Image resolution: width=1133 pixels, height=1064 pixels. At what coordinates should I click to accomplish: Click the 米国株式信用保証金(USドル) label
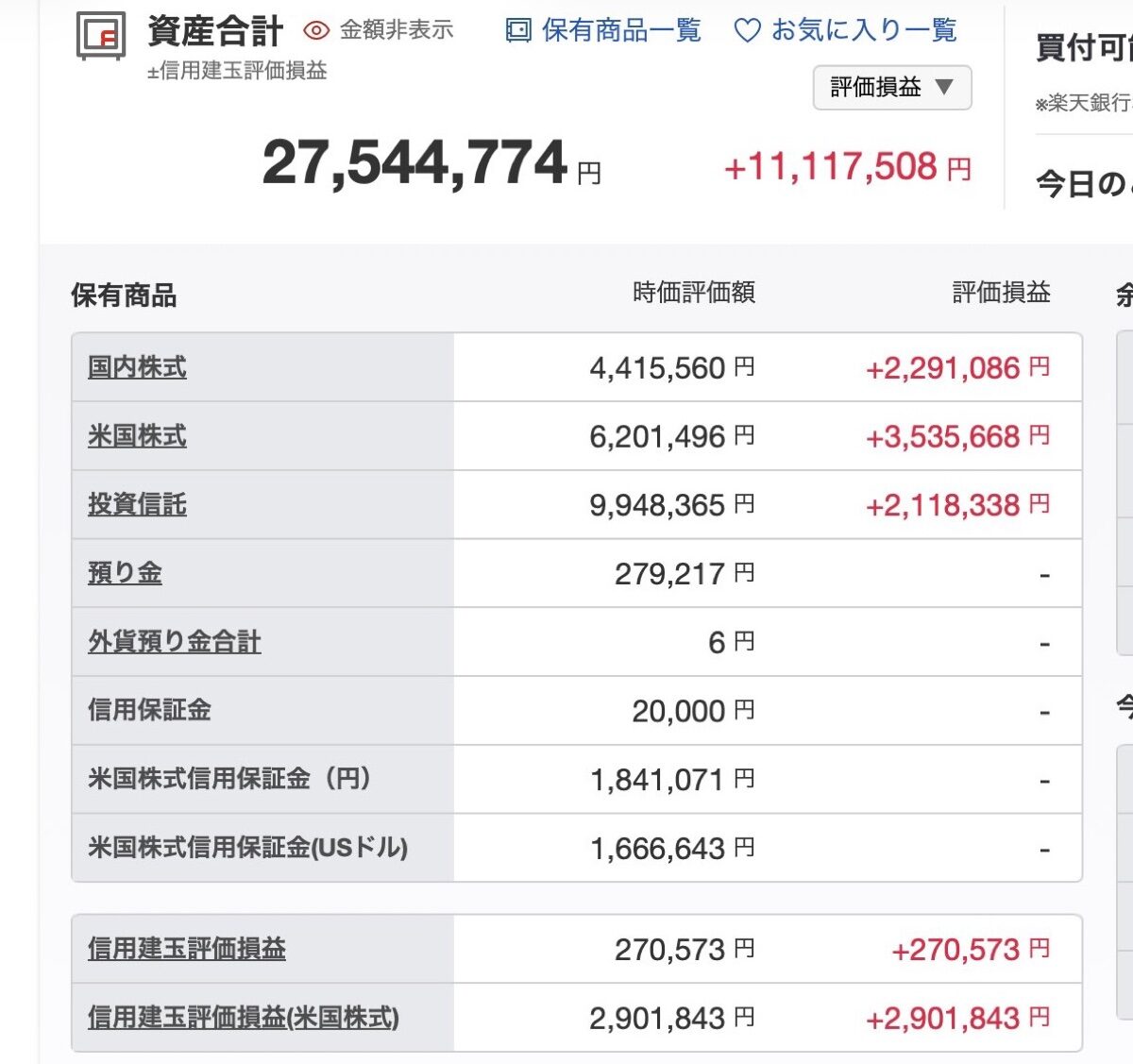pyautogui.click(x=248, y=848)
